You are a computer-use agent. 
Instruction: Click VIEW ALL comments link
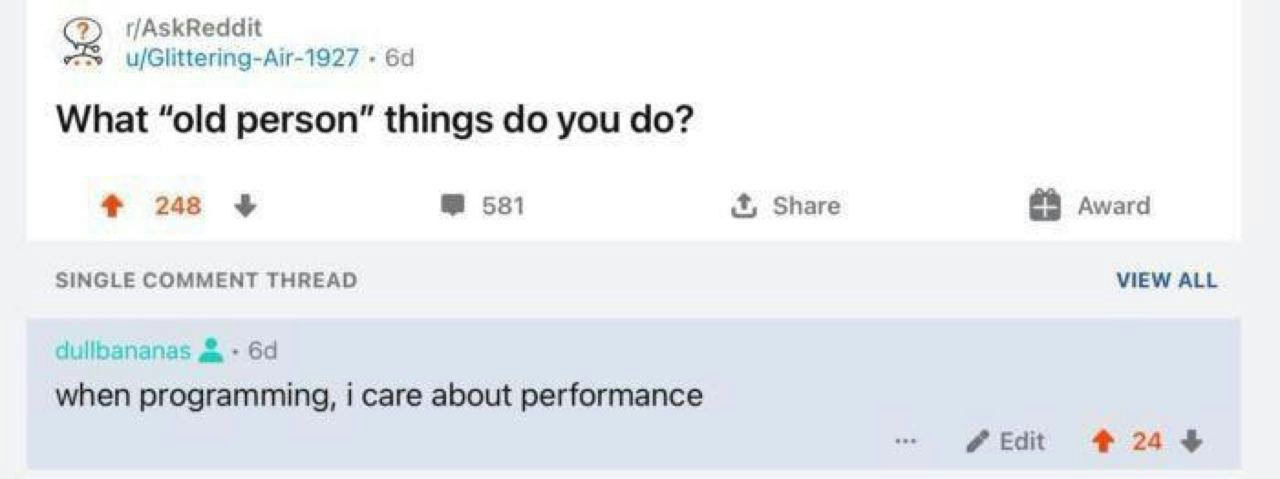click(1167, 281)
